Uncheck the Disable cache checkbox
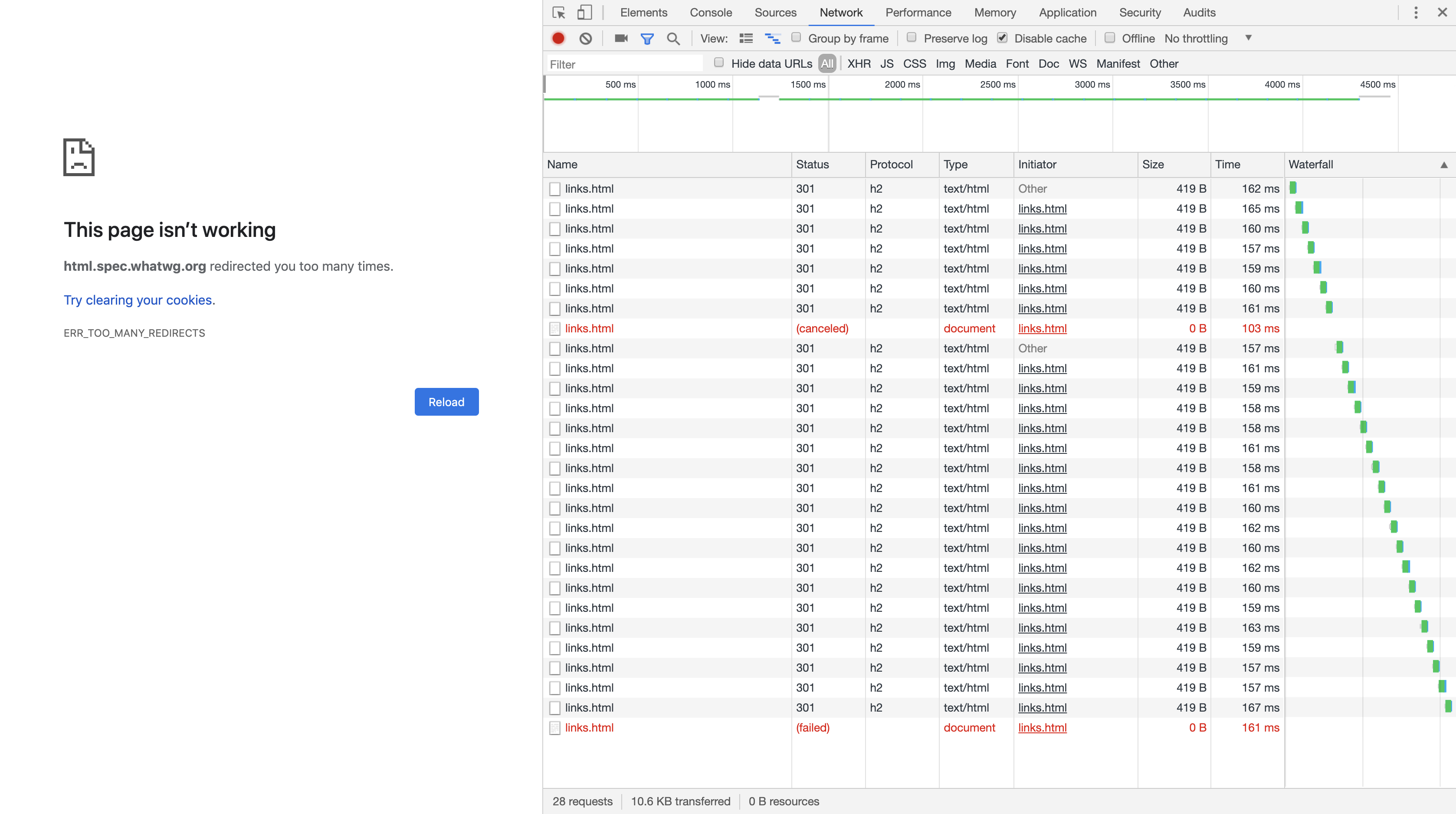The height and width of the screenshot is (814, 1456). pyautogui.click(x=1003, y=38)
